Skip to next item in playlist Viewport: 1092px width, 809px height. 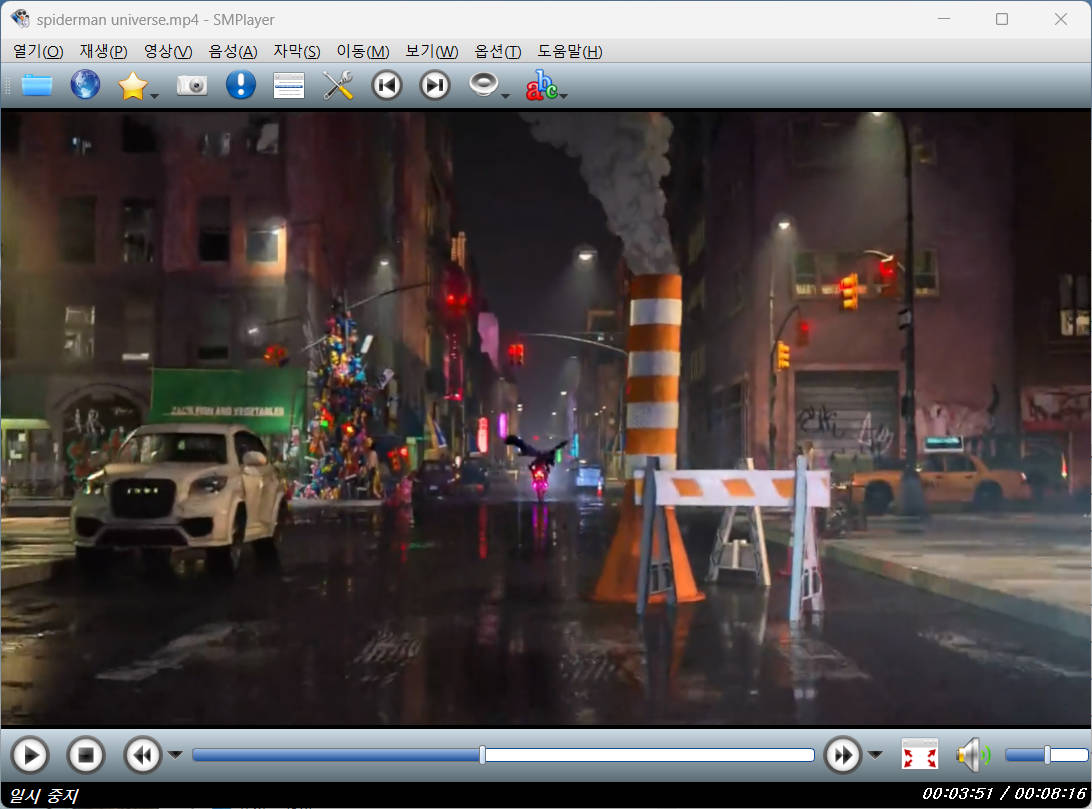[x=435, y=86]
